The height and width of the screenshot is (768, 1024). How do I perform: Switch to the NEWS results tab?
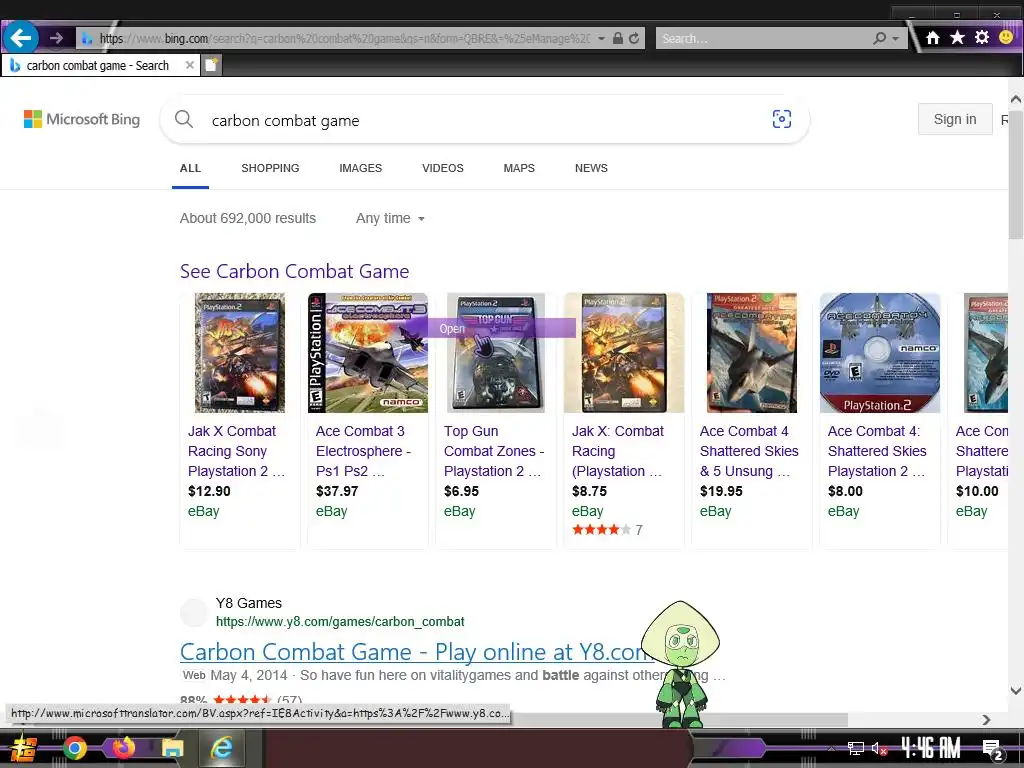[x=591, y=168]
